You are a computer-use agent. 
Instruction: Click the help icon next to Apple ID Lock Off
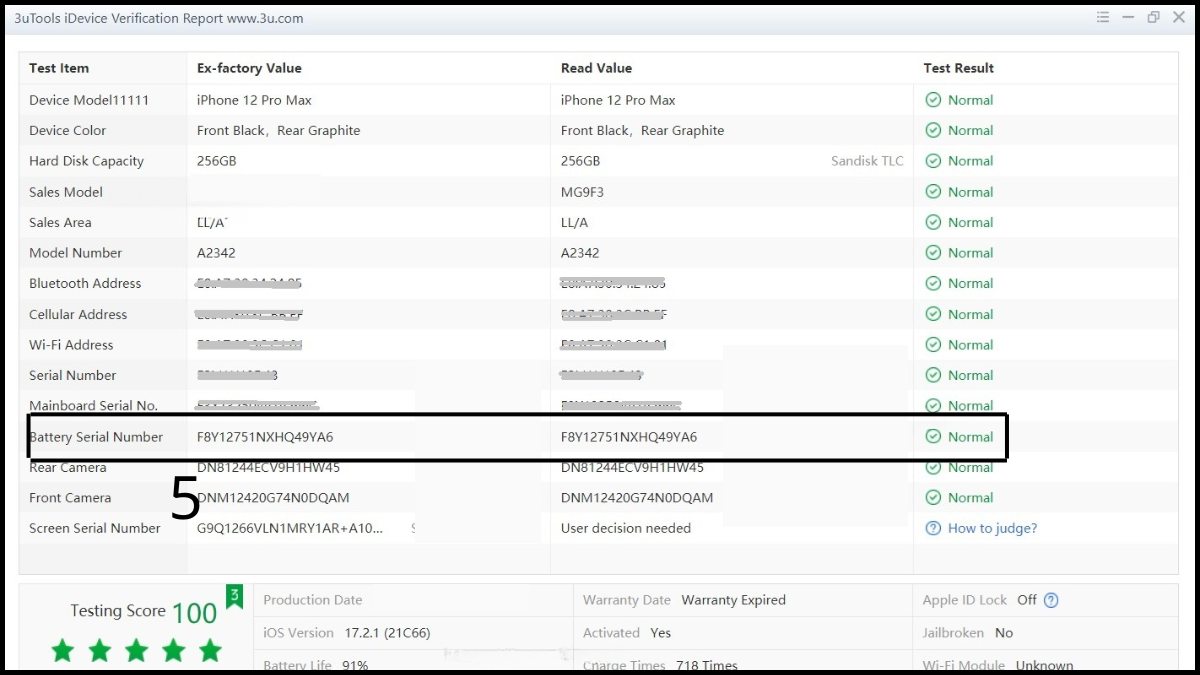click(1050, 600)
